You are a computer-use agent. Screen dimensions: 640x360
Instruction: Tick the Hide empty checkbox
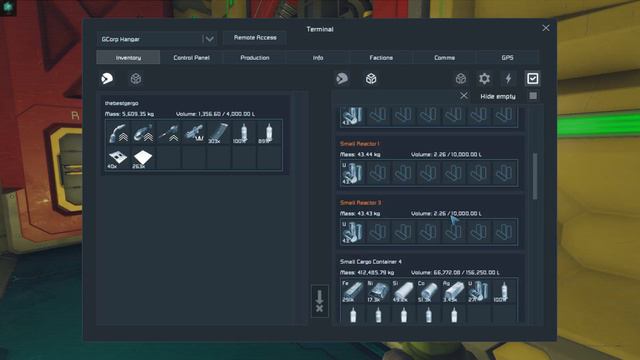pos(533,96)
